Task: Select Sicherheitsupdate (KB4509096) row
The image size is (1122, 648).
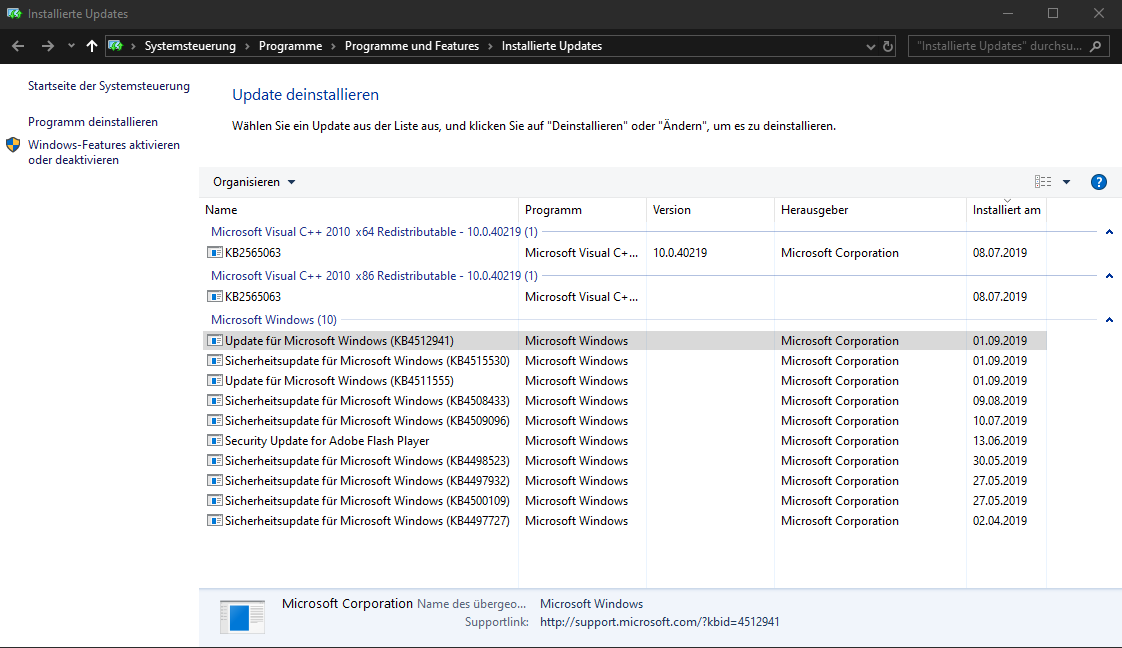Action: pyautogui.click(x=625, y=421)
